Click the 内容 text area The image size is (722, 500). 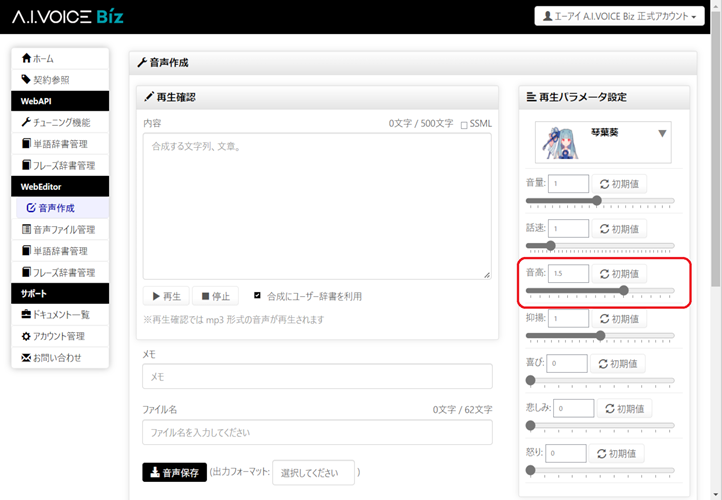coord(317,206)
